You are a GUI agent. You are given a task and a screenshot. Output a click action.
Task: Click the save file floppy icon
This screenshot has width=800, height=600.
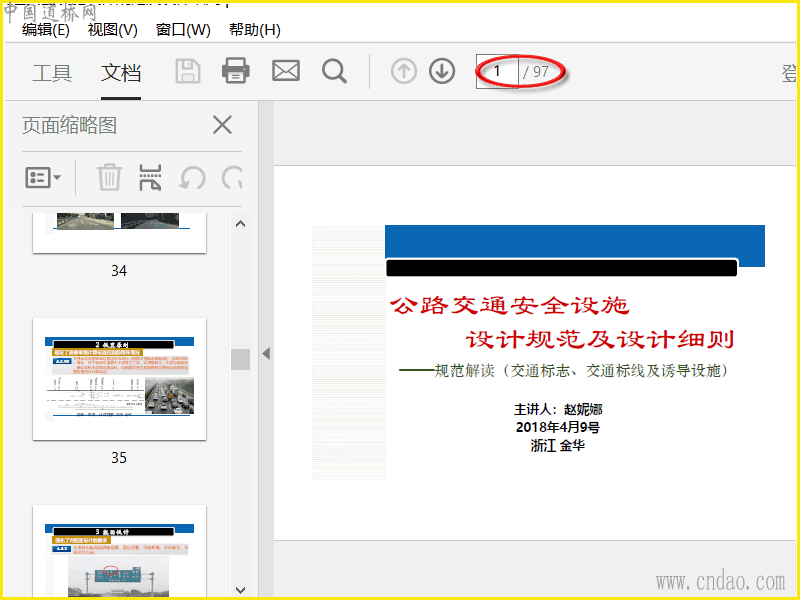click(x=188, y=71)
